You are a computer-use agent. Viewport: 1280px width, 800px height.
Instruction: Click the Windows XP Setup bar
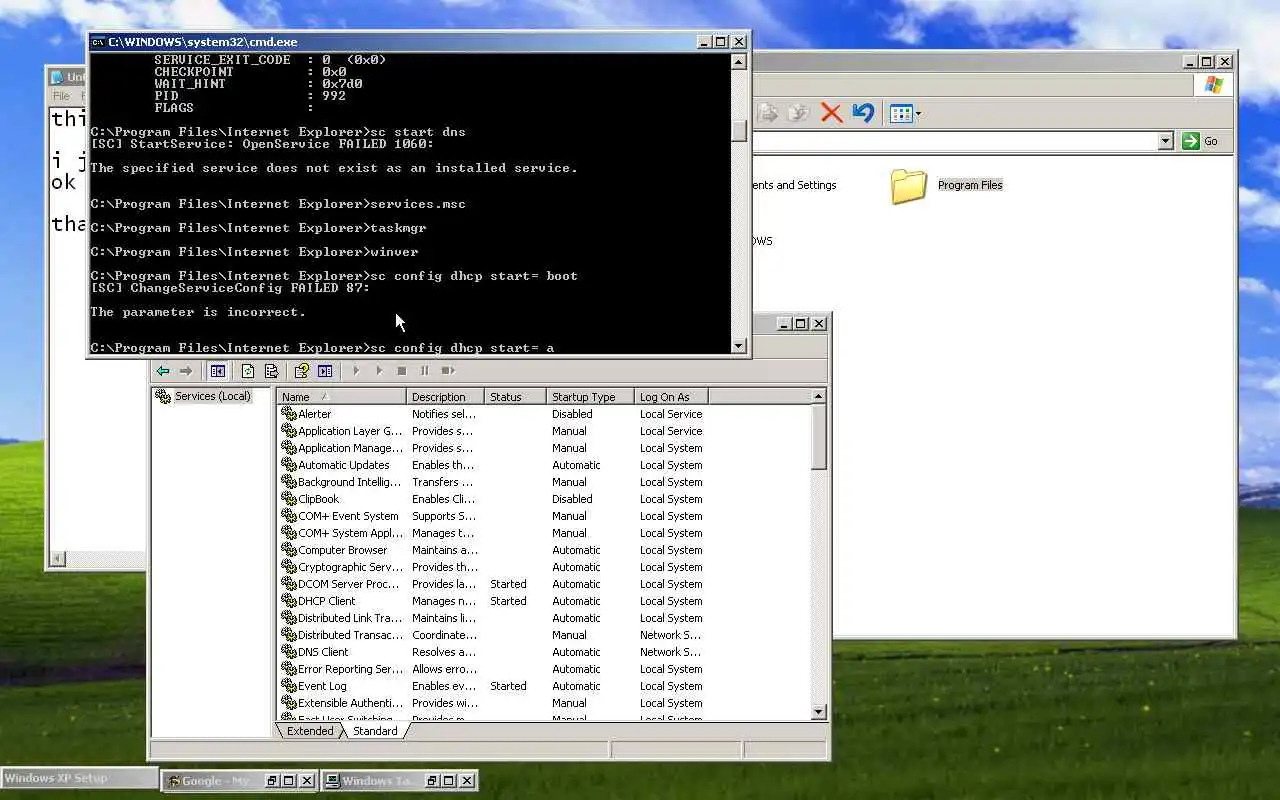tap(79, 778)
